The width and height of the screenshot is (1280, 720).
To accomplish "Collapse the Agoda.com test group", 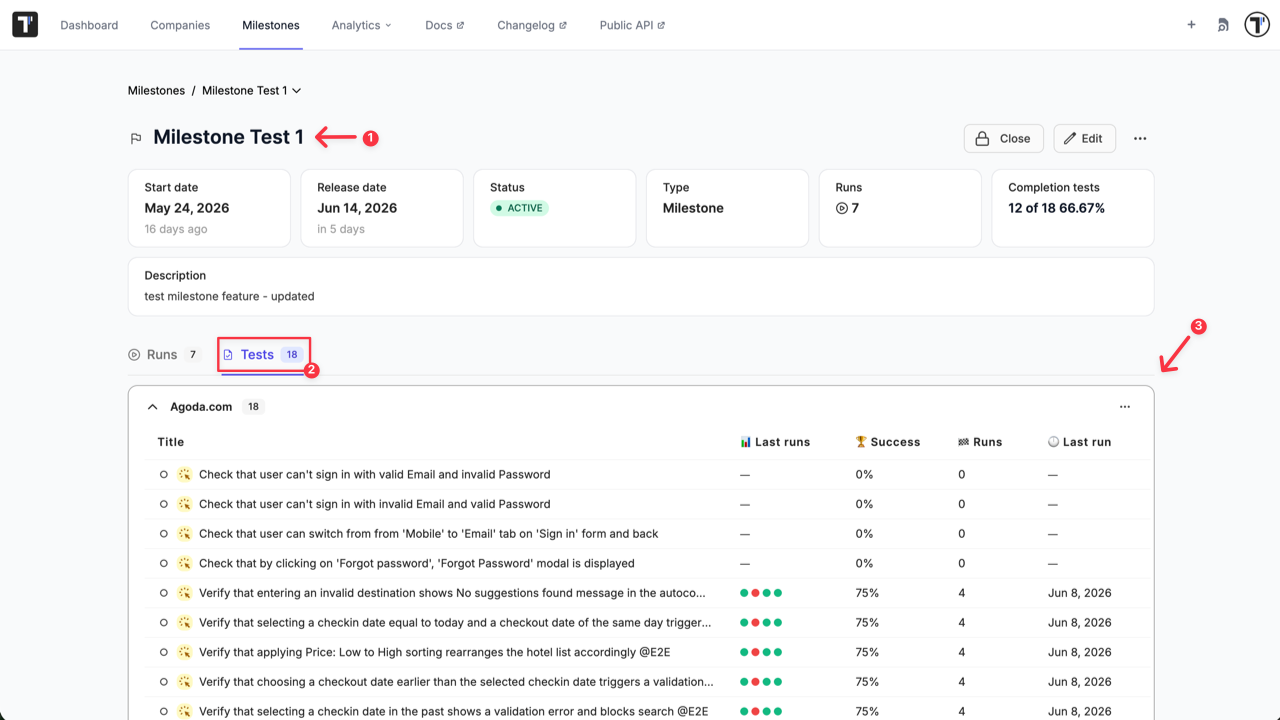I will coord(153,407).
